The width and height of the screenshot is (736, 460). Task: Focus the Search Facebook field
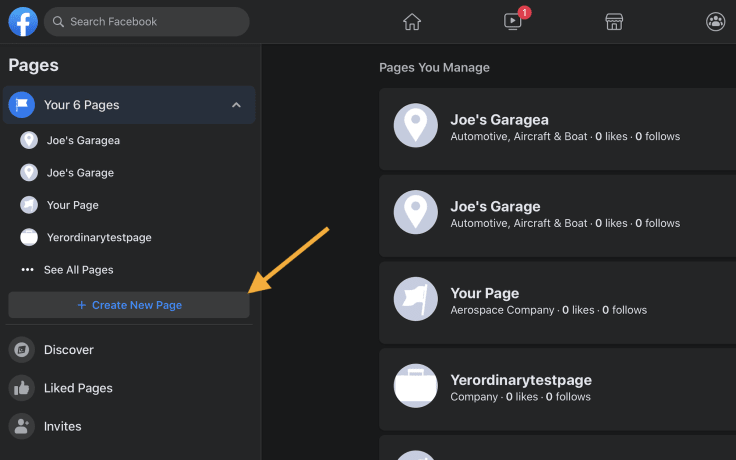[146, 22]
